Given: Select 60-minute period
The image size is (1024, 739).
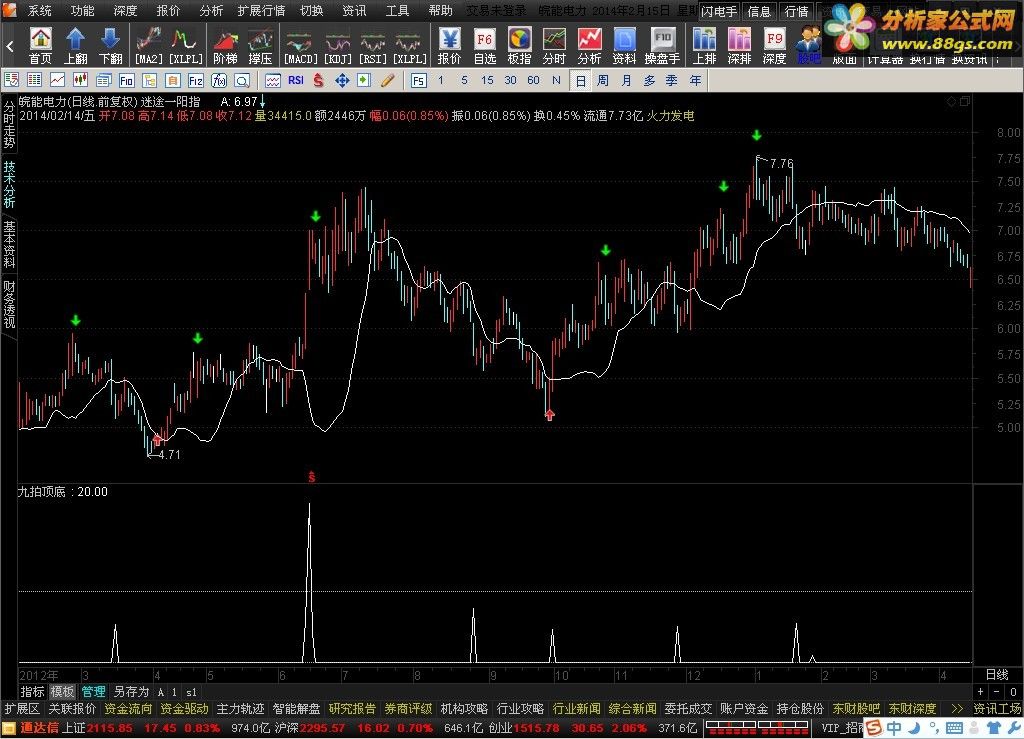Looking at the screenshot, I should click(534, 80).
